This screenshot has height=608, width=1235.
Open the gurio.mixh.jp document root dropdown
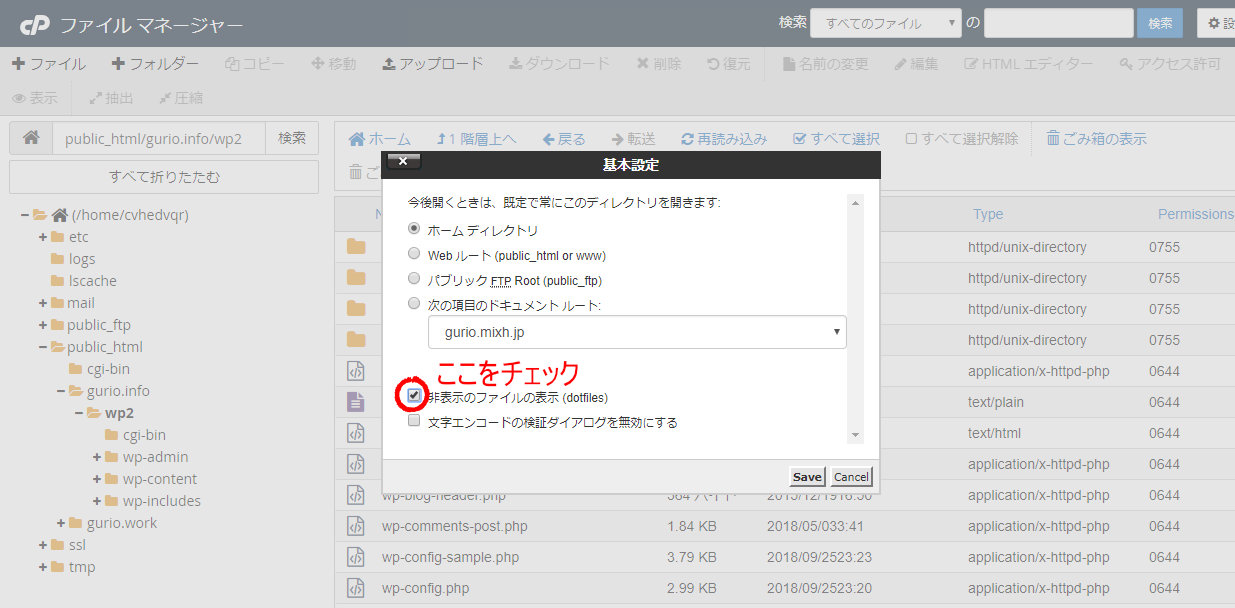click(x=636, y=332)
